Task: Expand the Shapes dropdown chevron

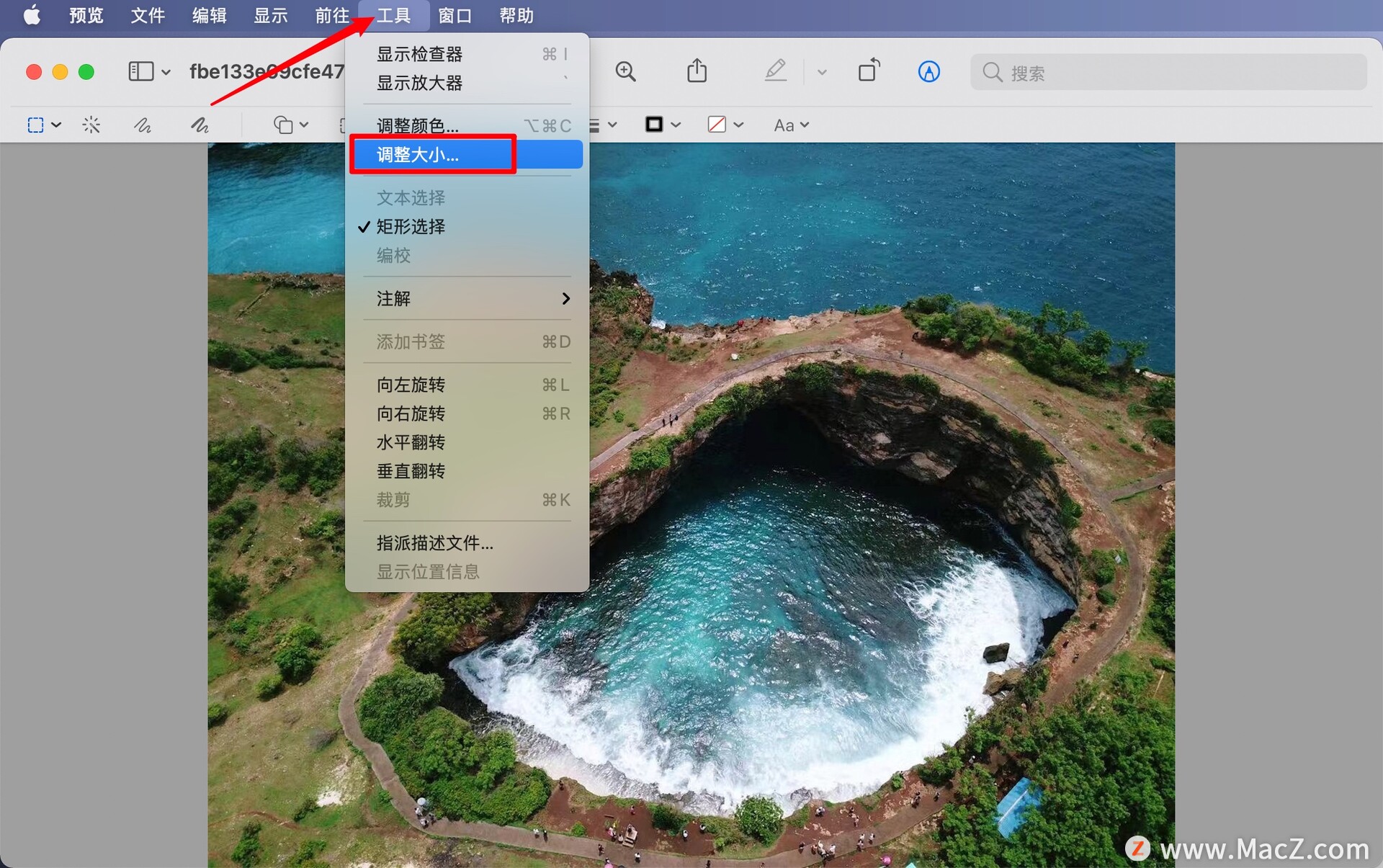Action: (x=304, y=125)
